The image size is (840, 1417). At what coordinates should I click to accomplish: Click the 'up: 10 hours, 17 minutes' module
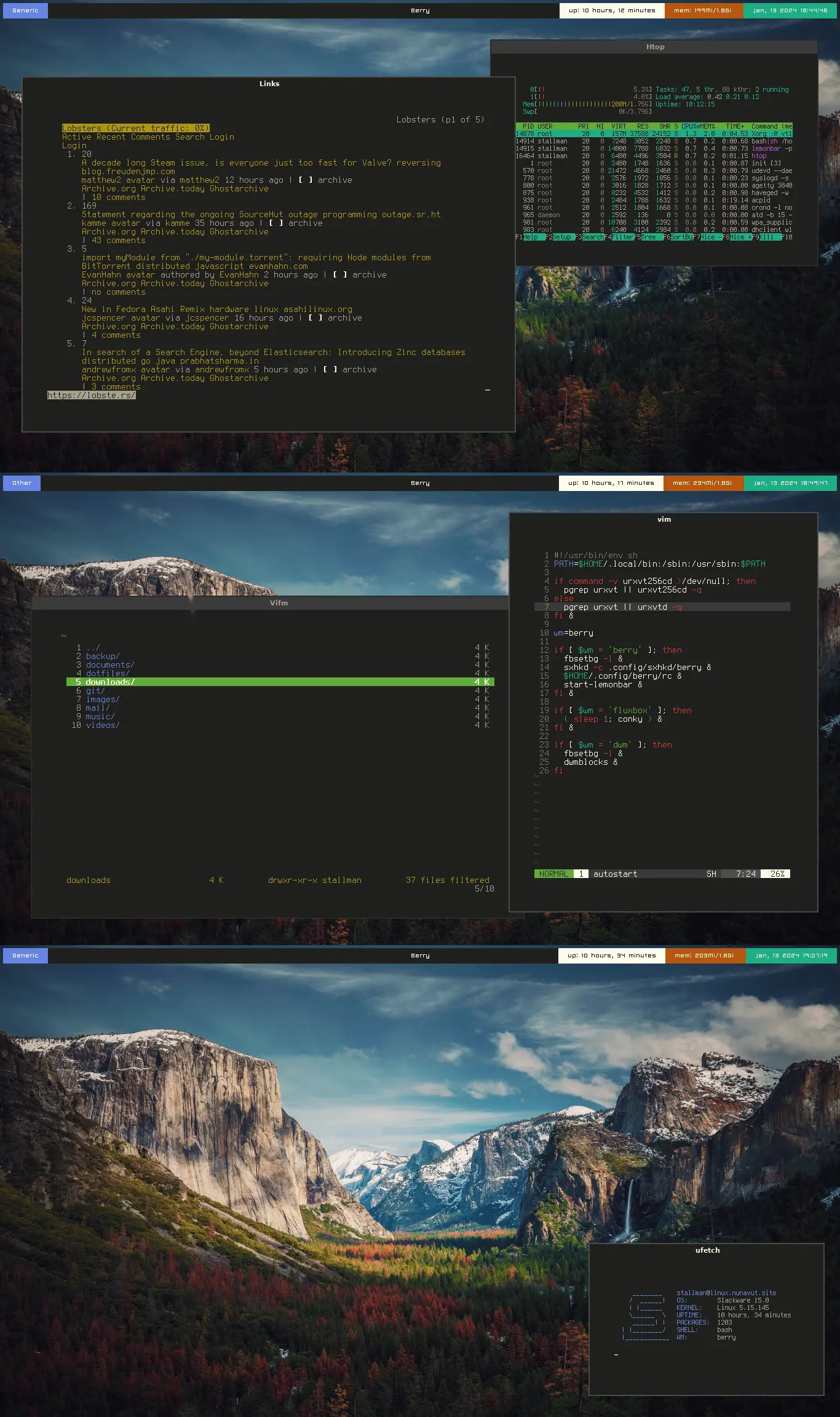[611, 483]
